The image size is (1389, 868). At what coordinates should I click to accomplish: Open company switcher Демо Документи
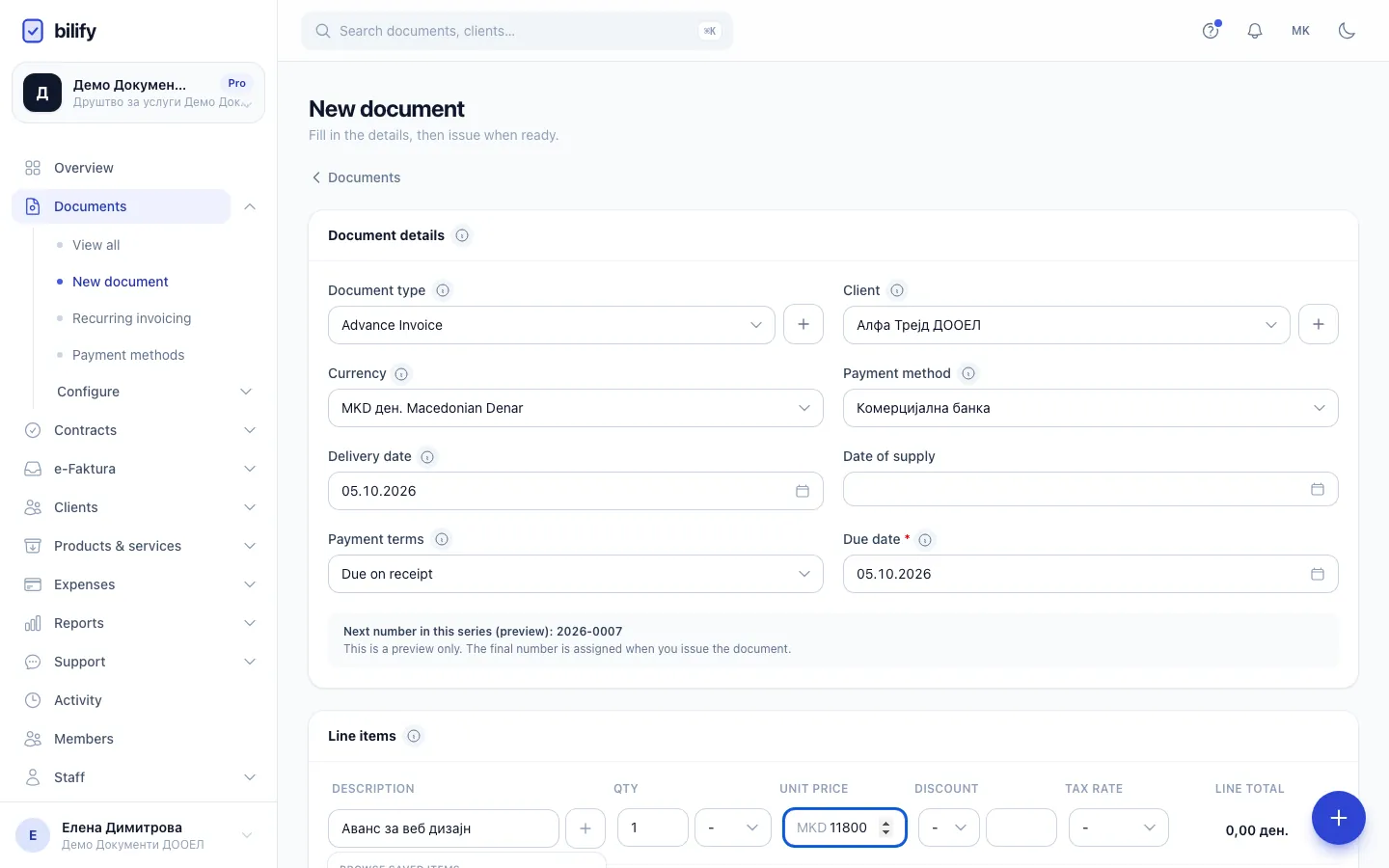click(138, 93)
